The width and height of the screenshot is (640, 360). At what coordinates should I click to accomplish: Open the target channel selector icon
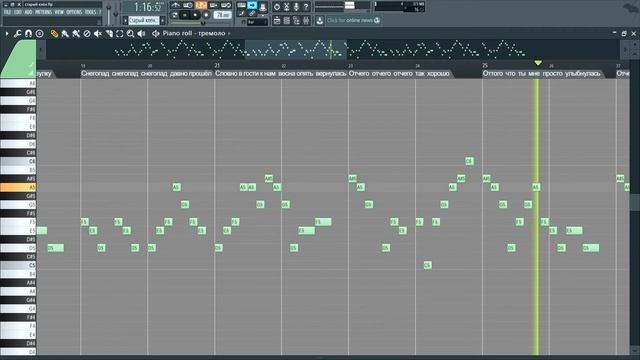156,33
